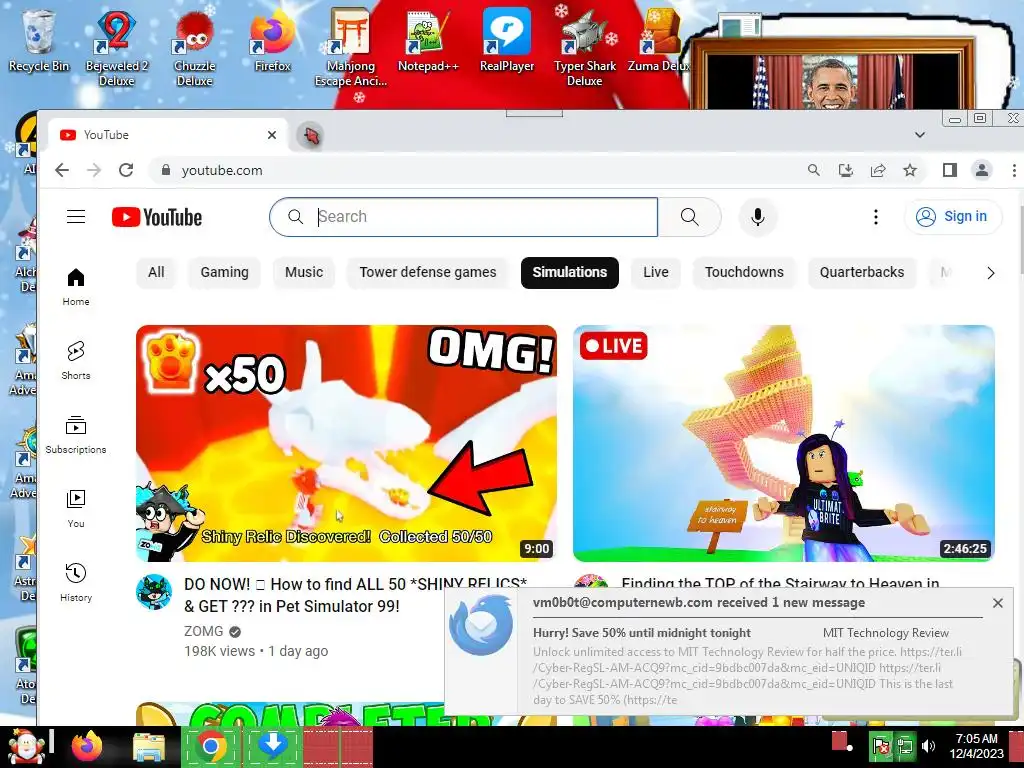Open the Chrome profile avatar
The image size is (1024, 768).
[982, 170]
